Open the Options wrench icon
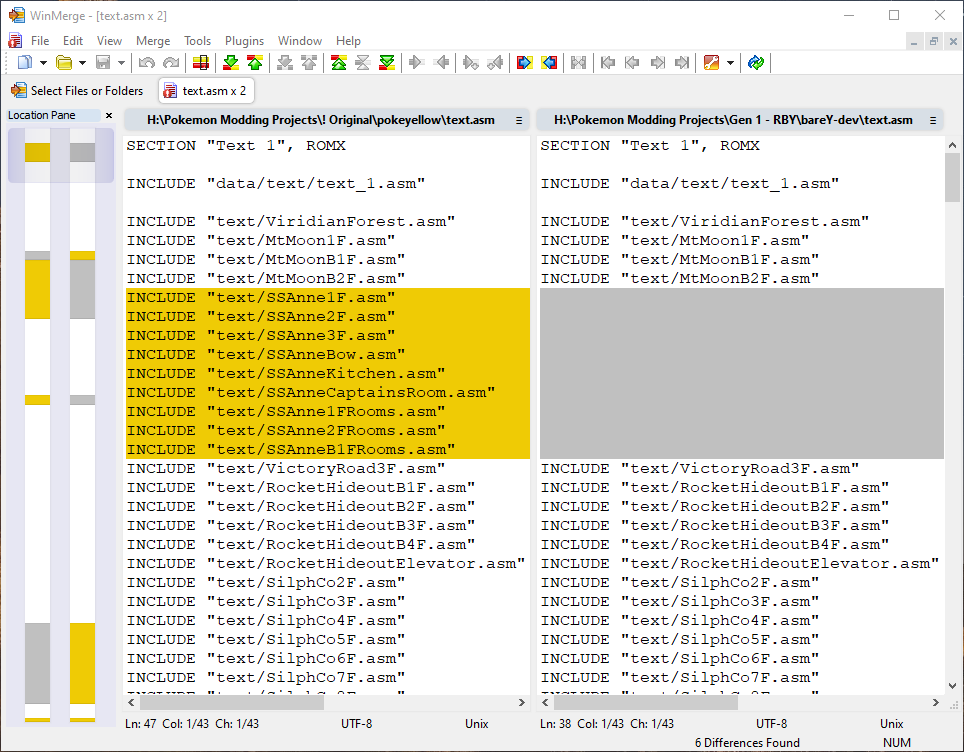964x752 pixels. 711,62
